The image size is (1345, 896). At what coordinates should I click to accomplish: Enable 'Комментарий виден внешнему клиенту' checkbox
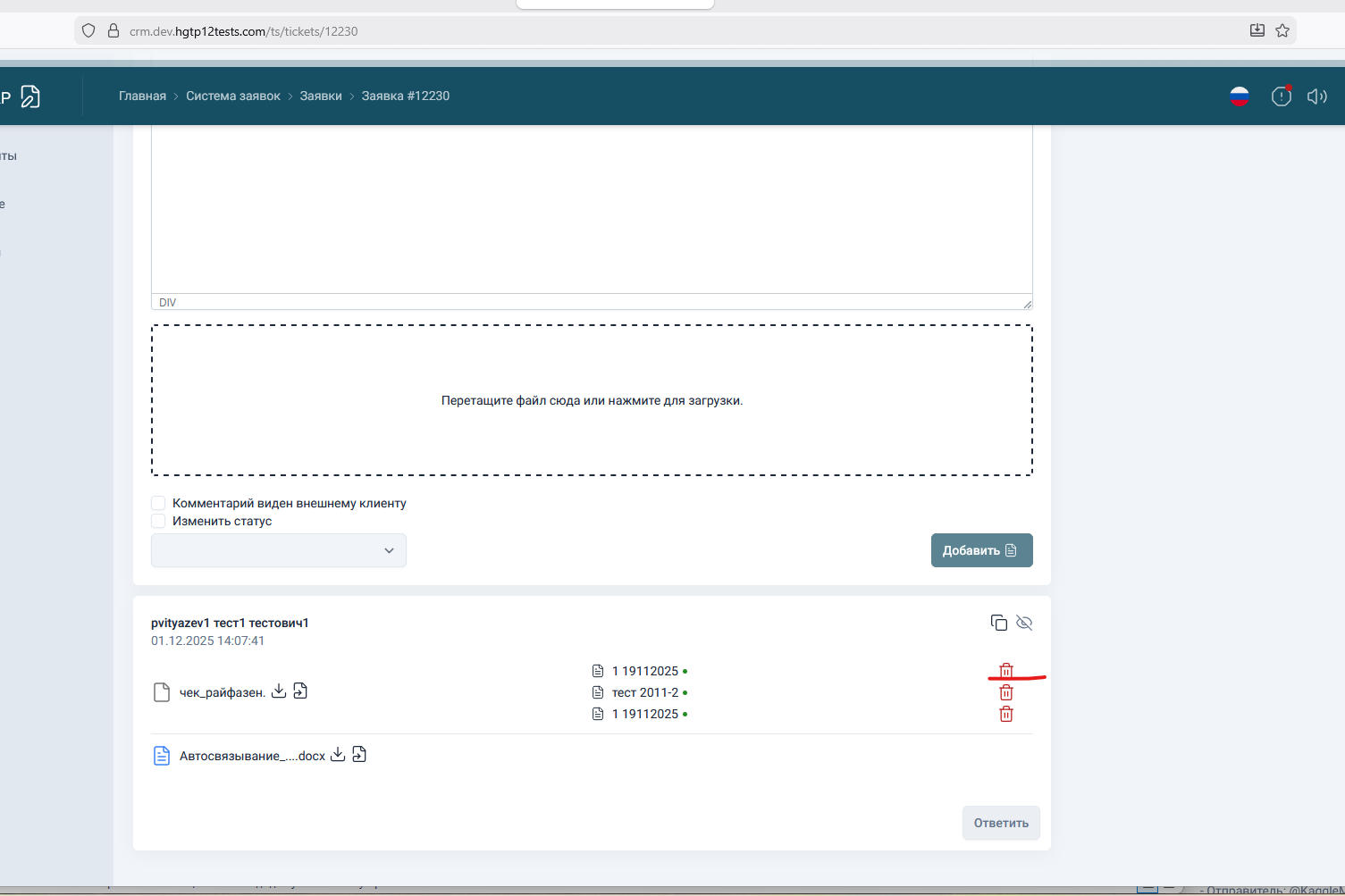[x=158, y=503]
